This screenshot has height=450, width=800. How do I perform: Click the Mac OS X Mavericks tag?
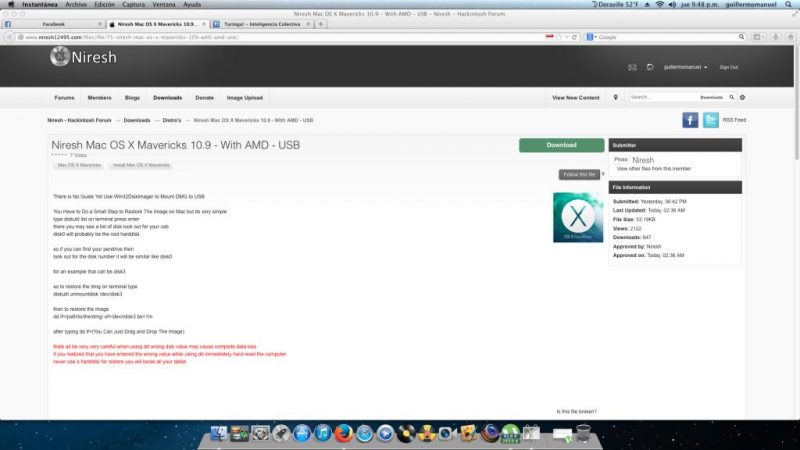pyautogui.click(x=79, y=165)
